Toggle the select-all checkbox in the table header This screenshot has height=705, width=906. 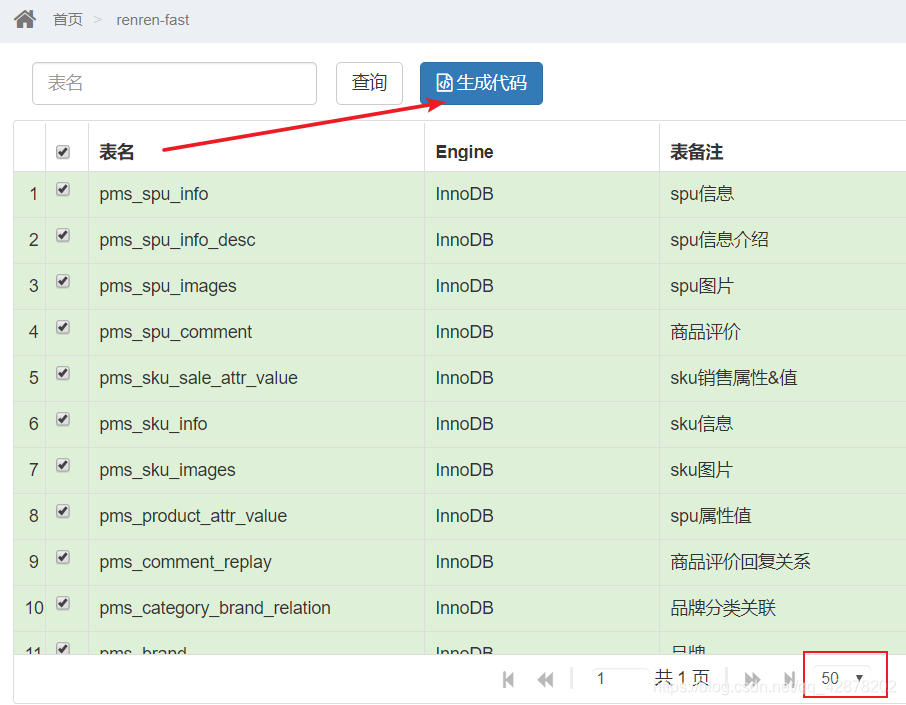[x=63, y=152]
